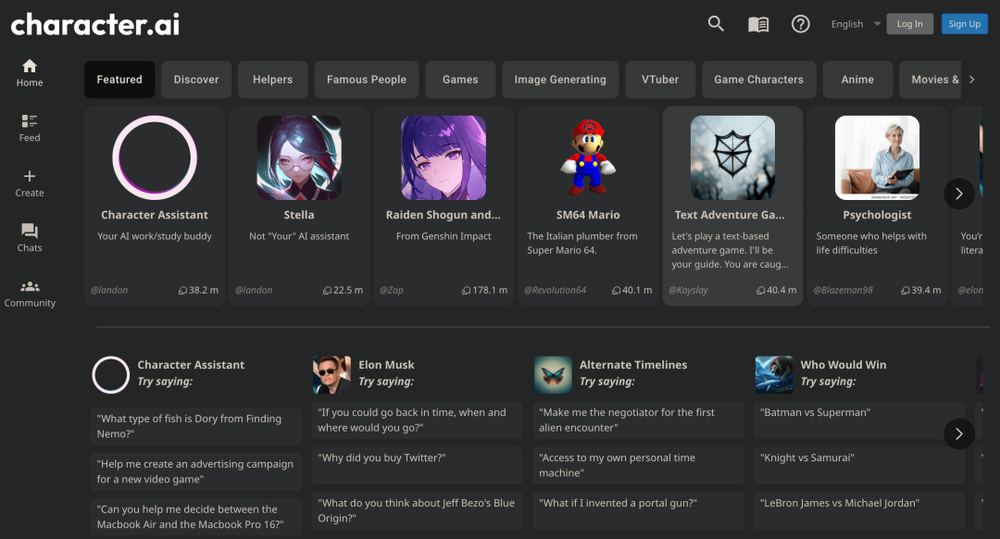The image size is (1000, 539).
Task: Open the Community sidebar icon
Action: point(29,292)
